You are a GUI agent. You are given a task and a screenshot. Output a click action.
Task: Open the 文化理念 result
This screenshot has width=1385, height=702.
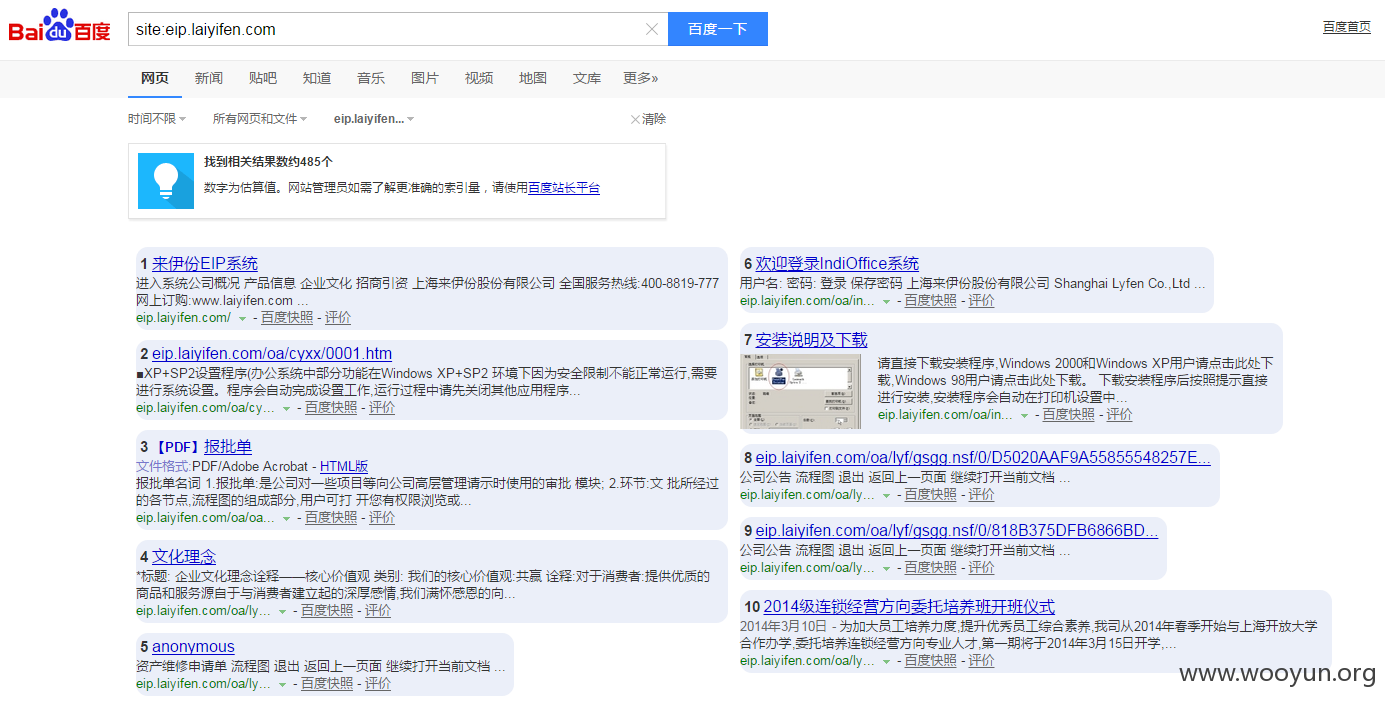coord(184,557)
